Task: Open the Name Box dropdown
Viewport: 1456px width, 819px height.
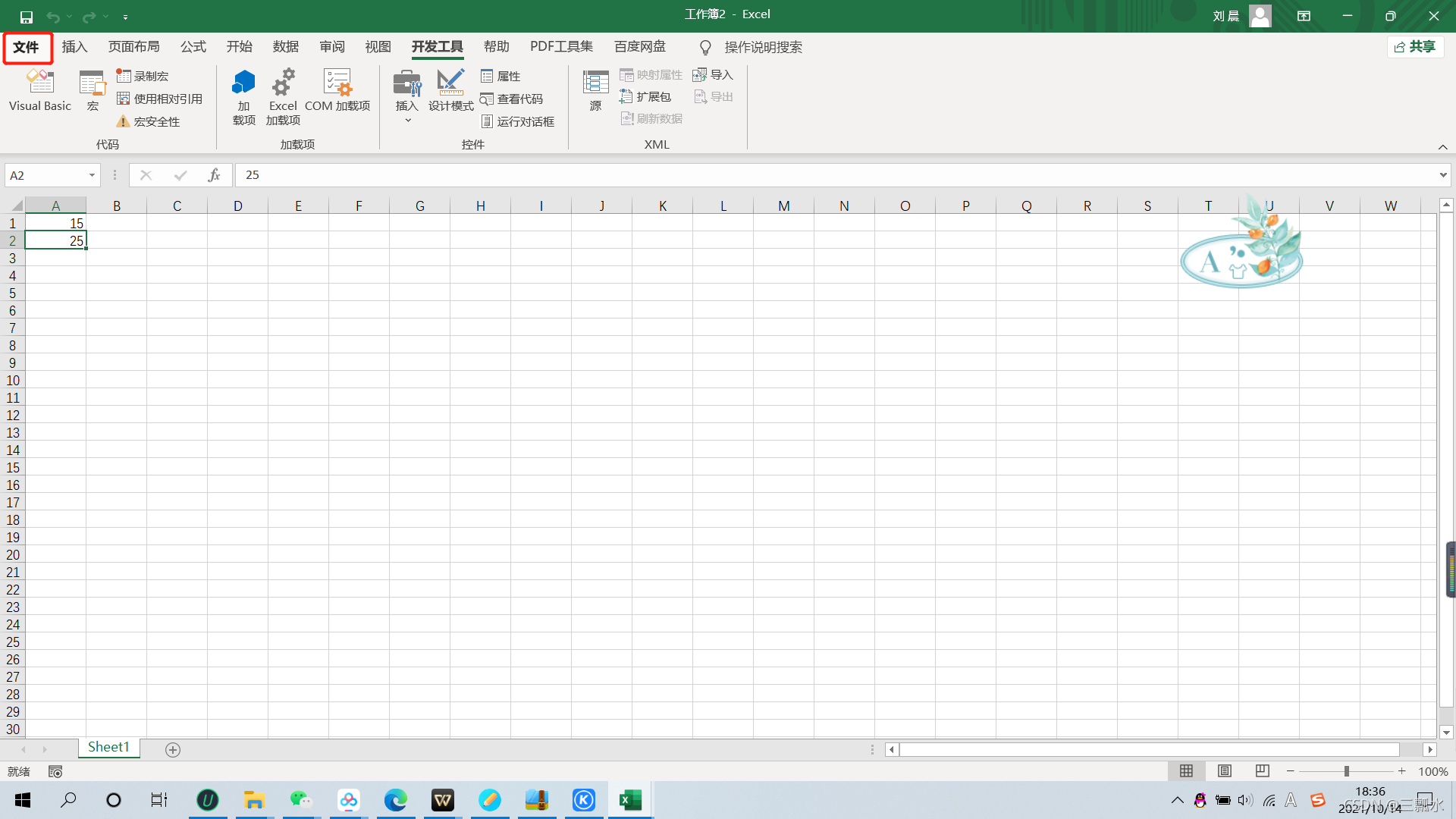Action: [92, 175]
